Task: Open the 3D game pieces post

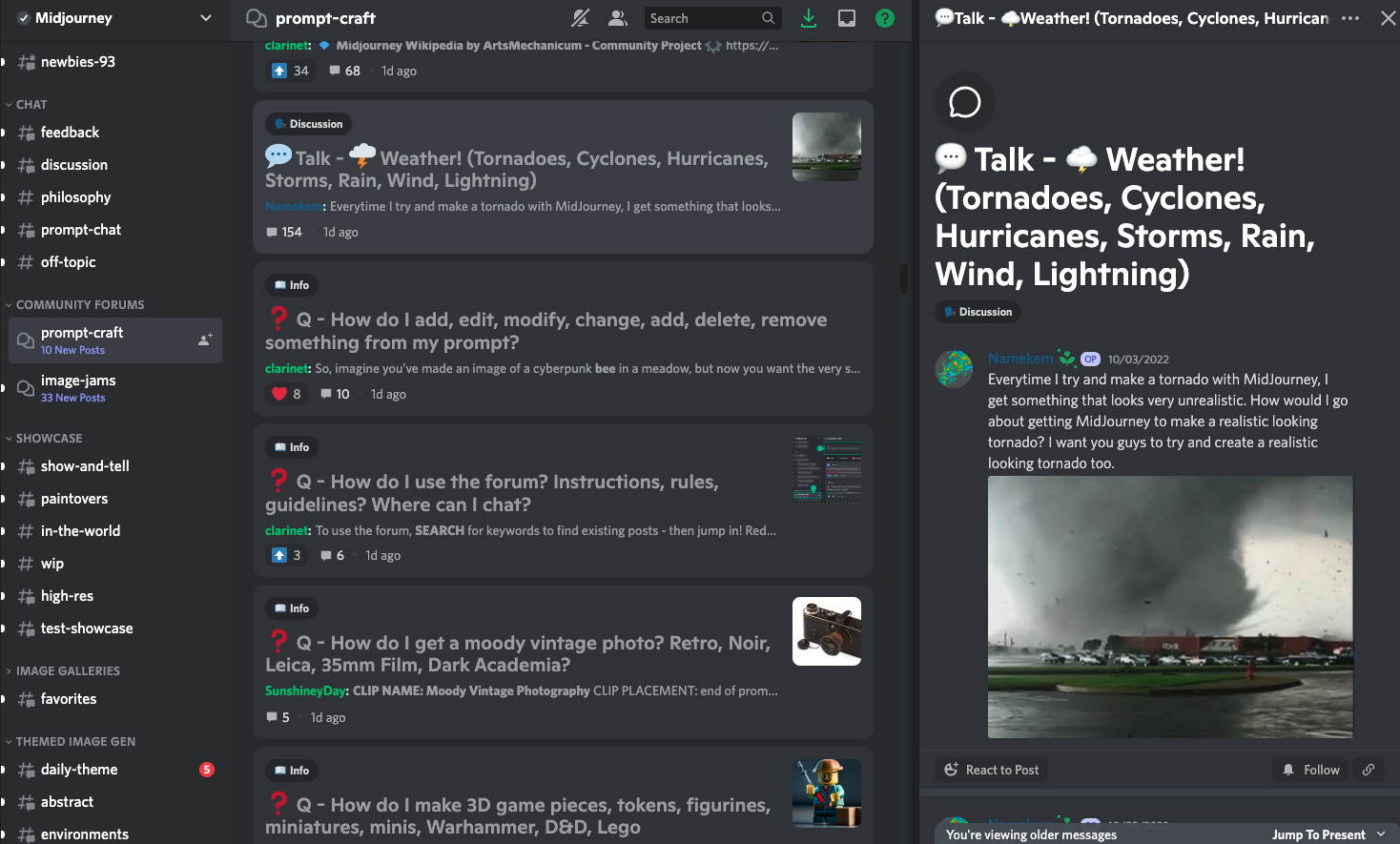Action: pos(563,795)
